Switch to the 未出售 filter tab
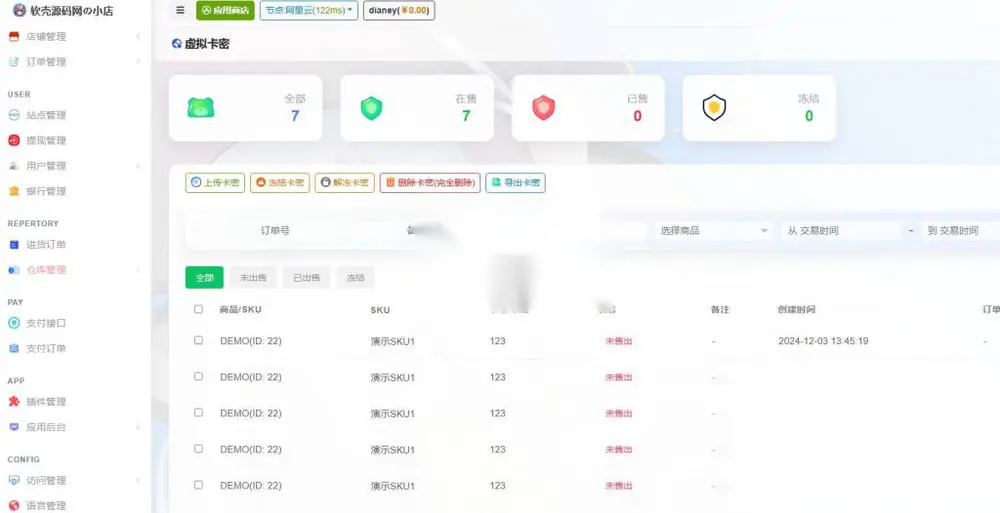This screenshot has height=513, width=1000. [253, 278]
